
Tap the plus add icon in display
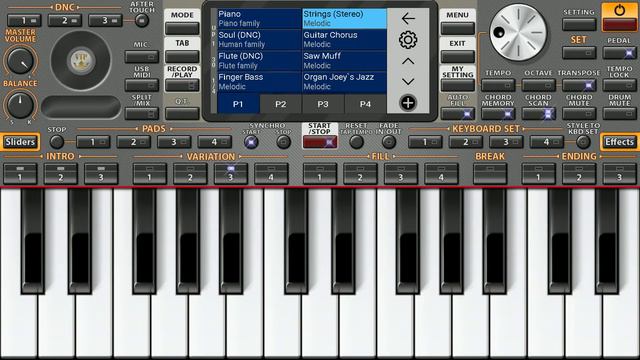pos(408,103)
